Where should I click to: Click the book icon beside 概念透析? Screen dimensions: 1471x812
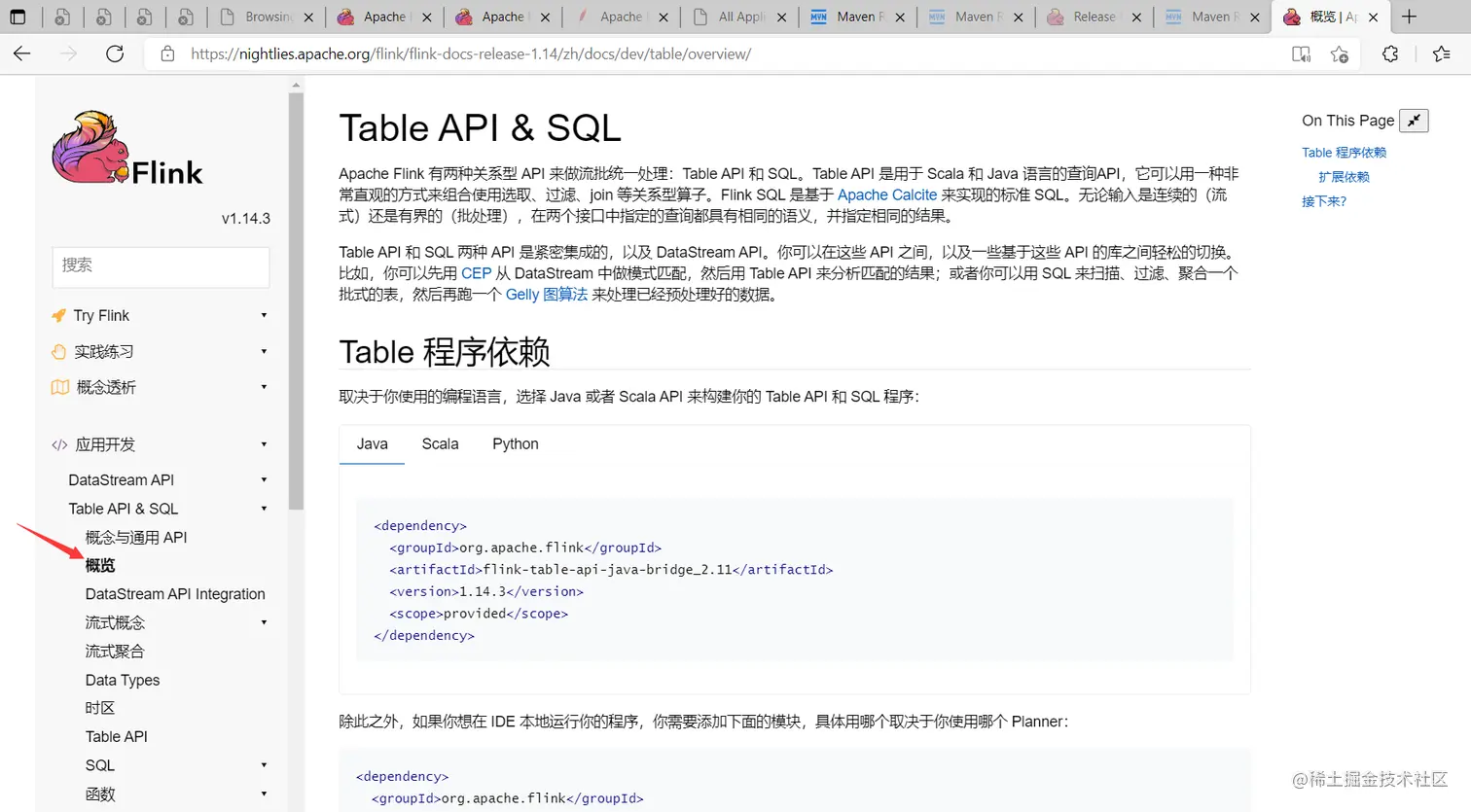coord(60,387)
